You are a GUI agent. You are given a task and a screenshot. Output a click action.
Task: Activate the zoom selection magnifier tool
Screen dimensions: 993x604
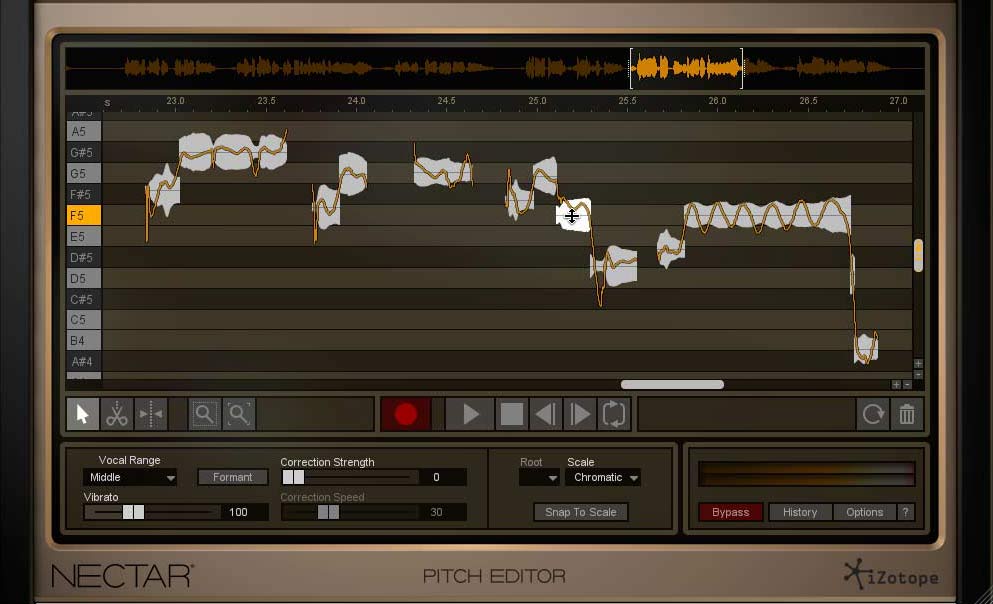205,415
